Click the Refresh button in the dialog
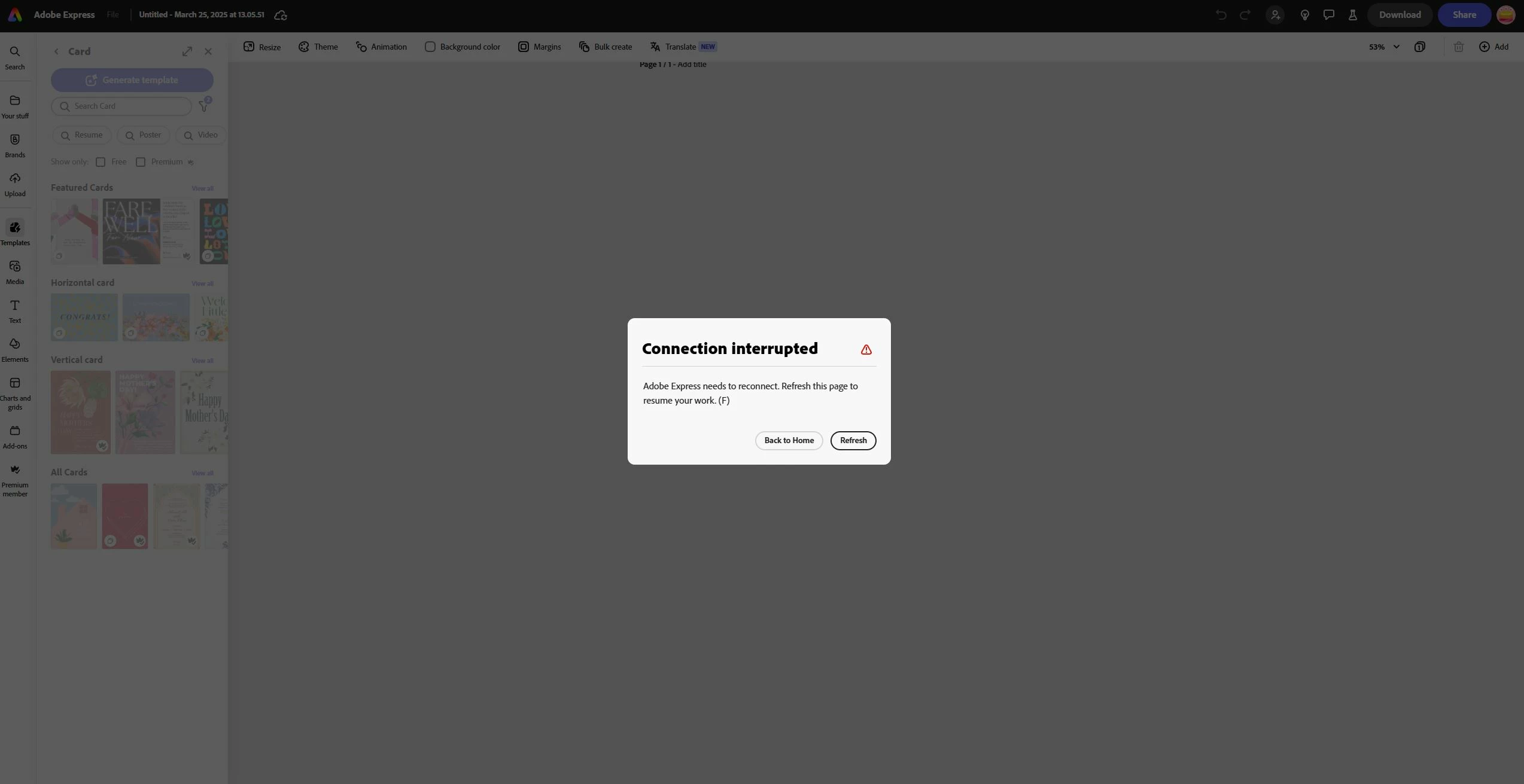This screenshot has height=784, width=1524. pyautogui.click(x=853, y=441)
